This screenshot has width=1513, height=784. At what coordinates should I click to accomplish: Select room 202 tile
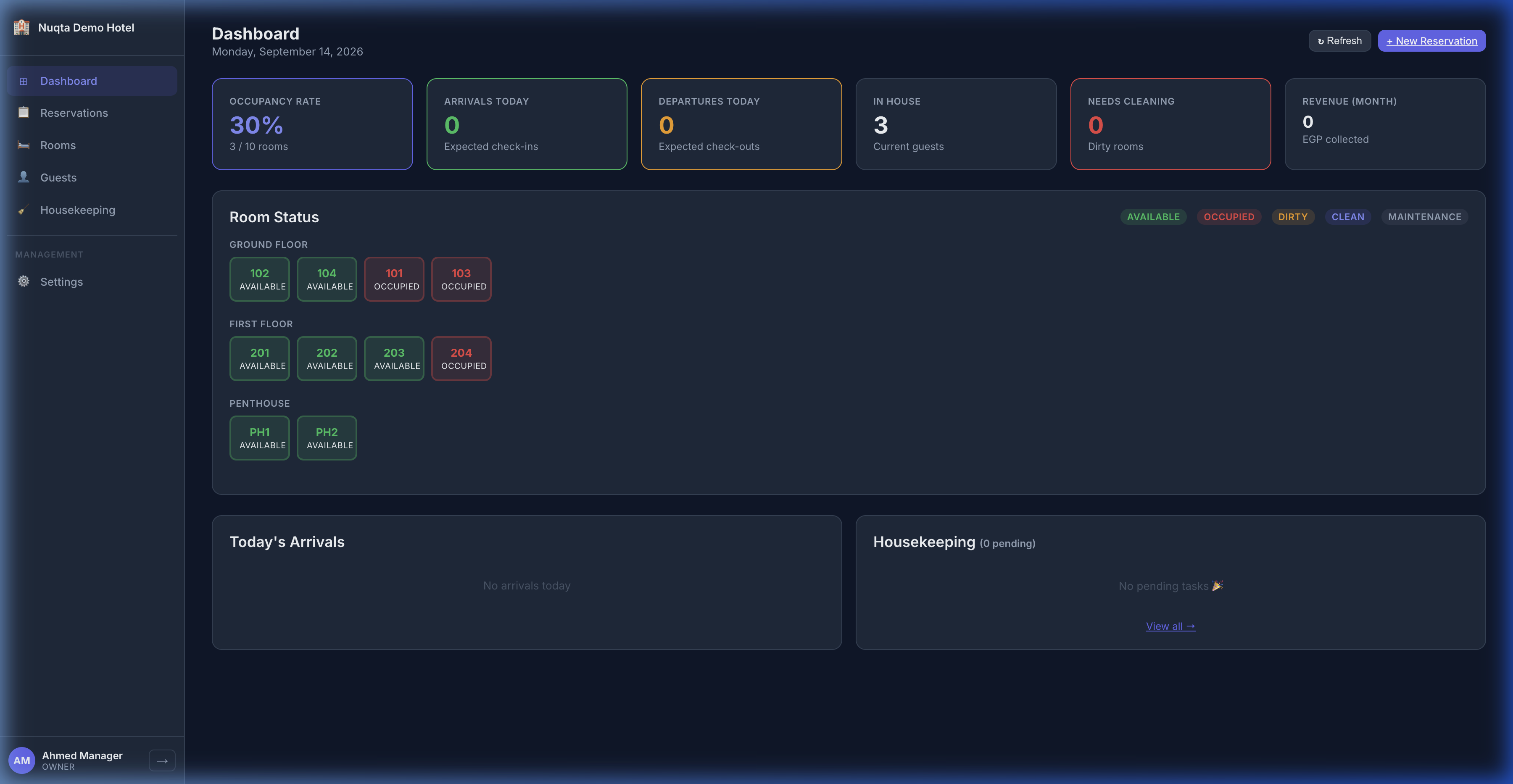click(327, 358)
